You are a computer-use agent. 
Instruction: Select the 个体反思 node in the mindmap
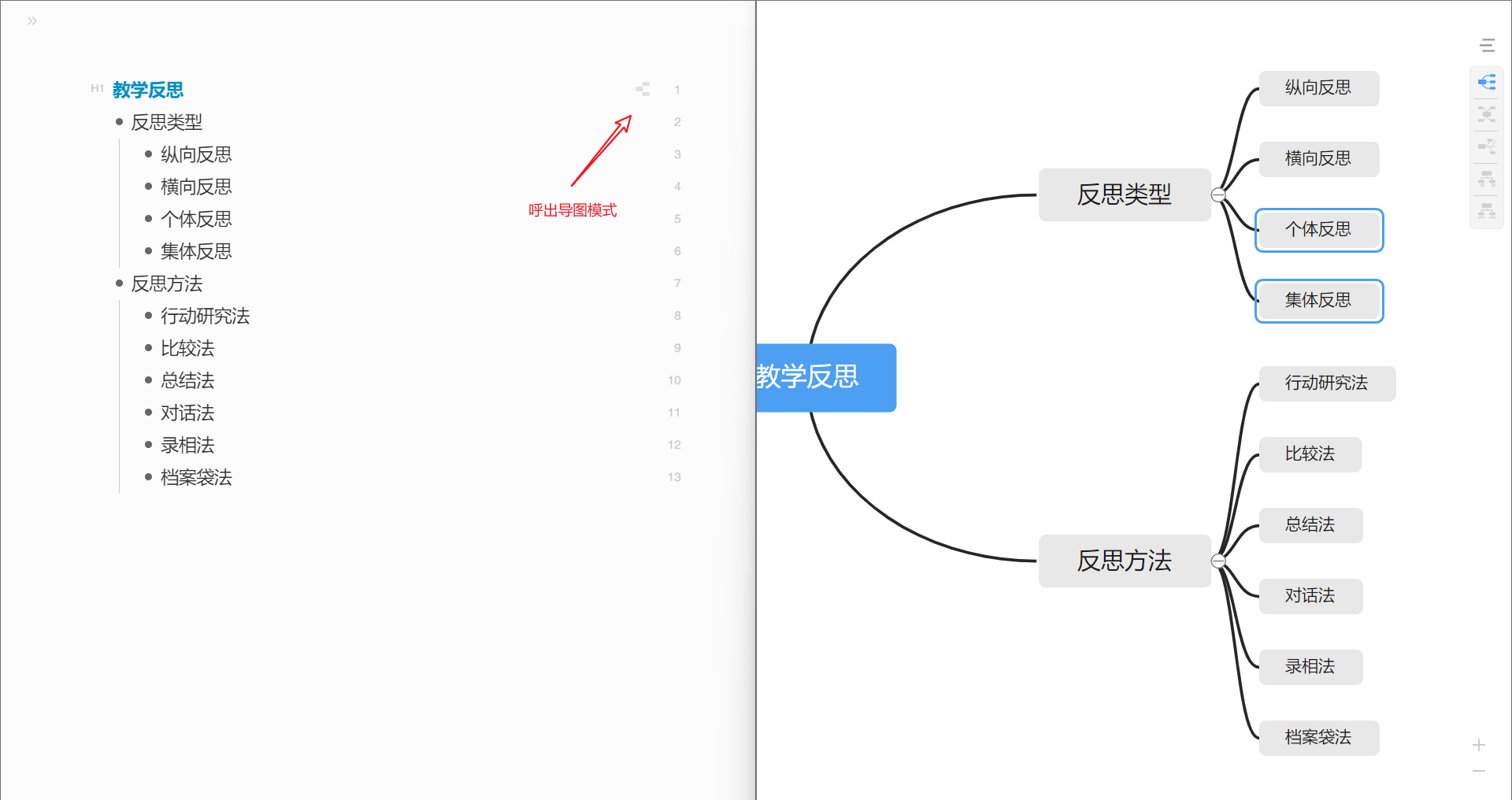[1318, 230]
